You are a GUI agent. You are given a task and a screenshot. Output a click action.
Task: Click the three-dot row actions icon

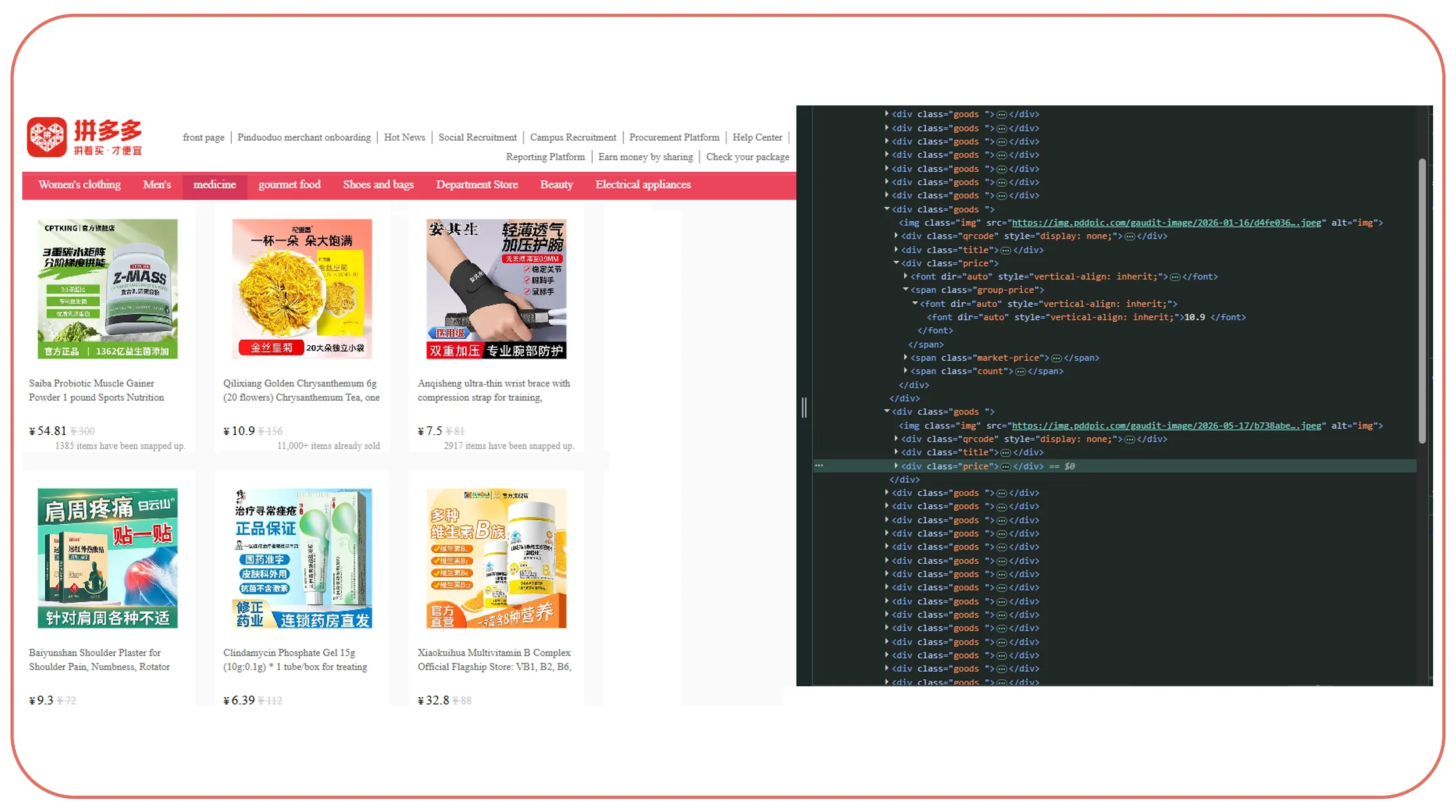click(x=819, y=466)
